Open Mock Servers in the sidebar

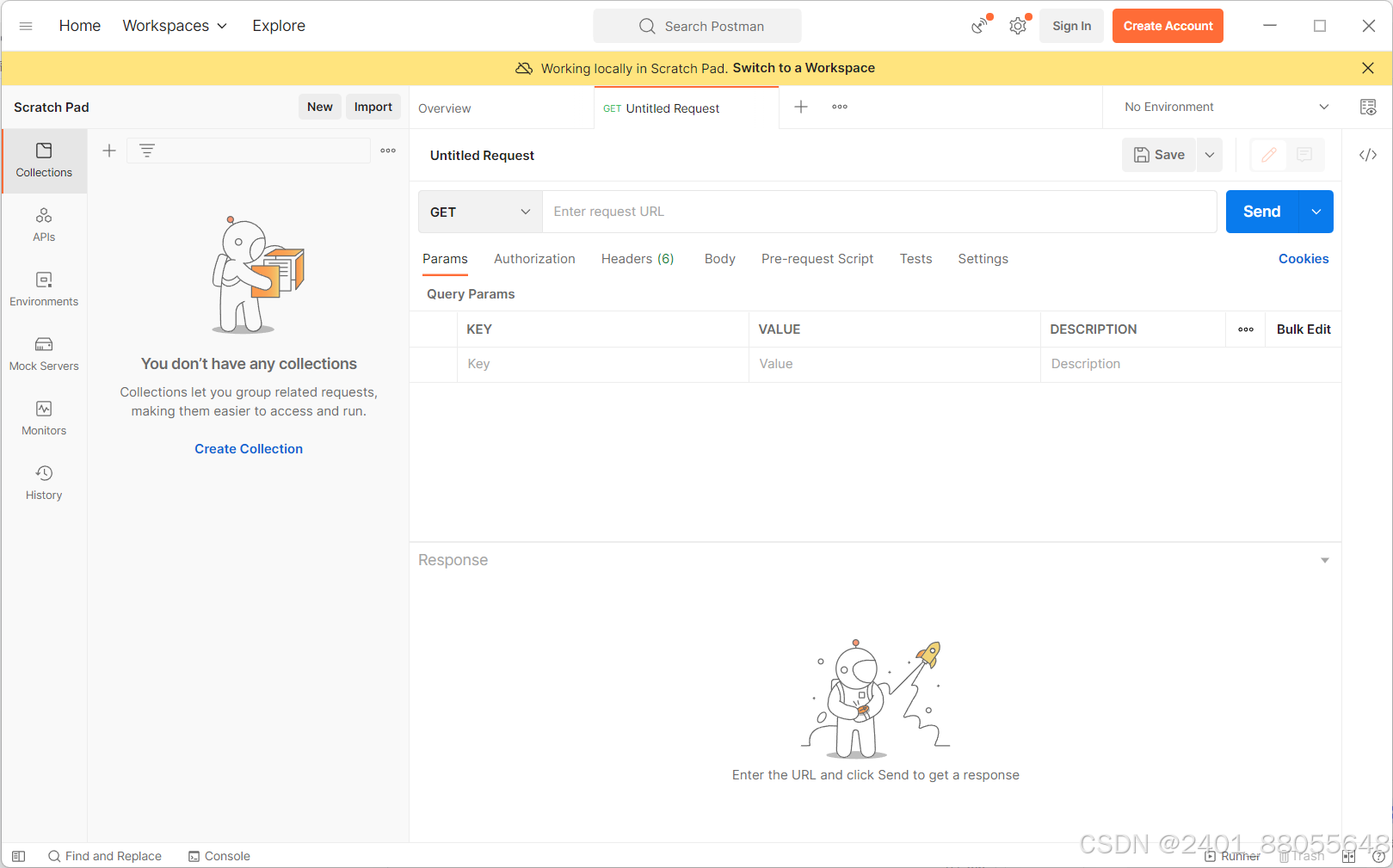(44, 354)
